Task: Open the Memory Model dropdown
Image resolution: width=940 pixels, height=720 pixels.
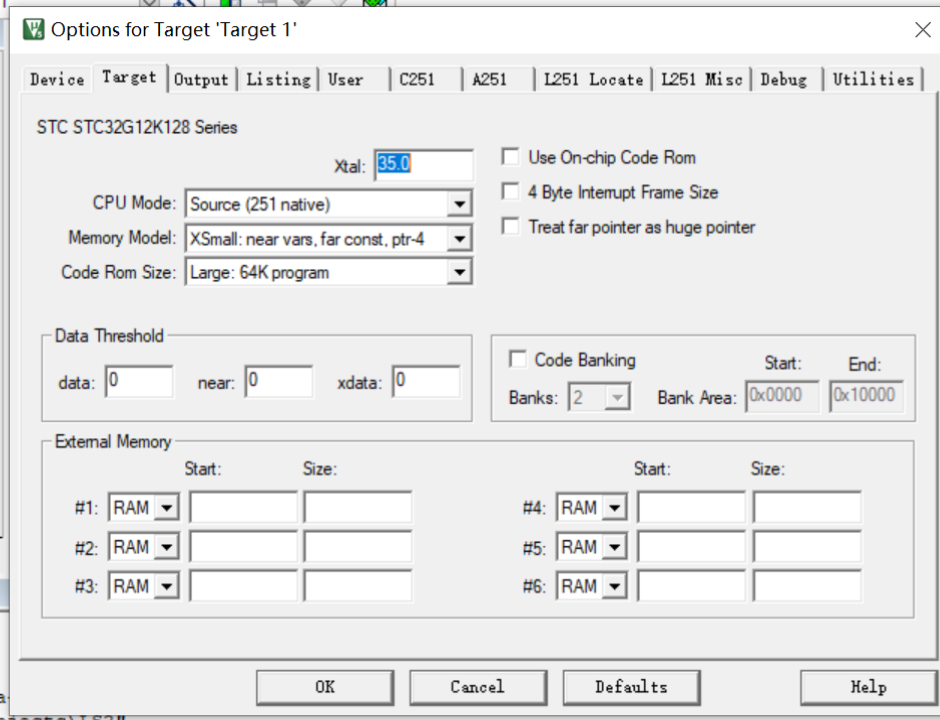Action: click(x=459, y=239)
